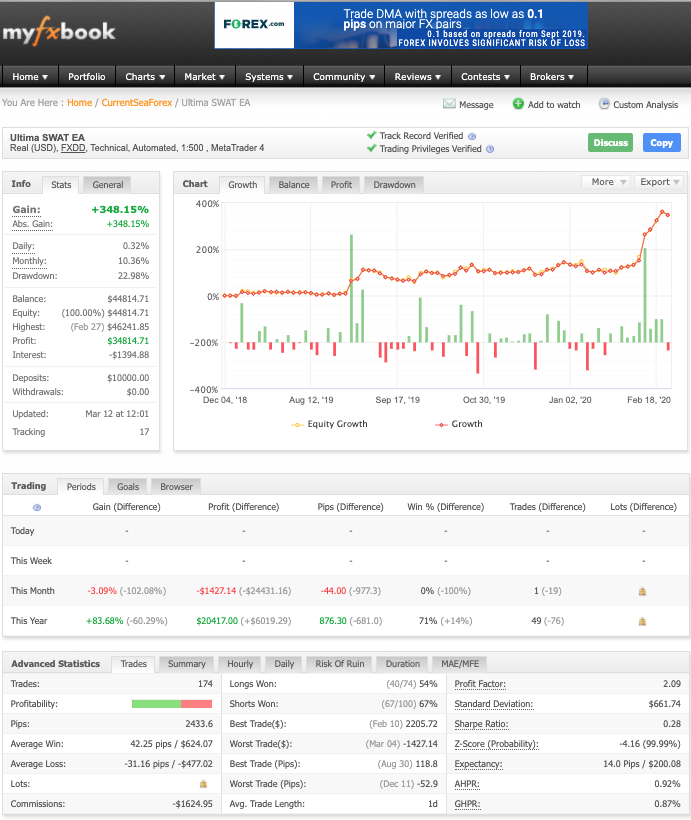Viewport: 691px width, 820px height.
Task: Toggle the Growth legend item
Action: coord(458,424)
